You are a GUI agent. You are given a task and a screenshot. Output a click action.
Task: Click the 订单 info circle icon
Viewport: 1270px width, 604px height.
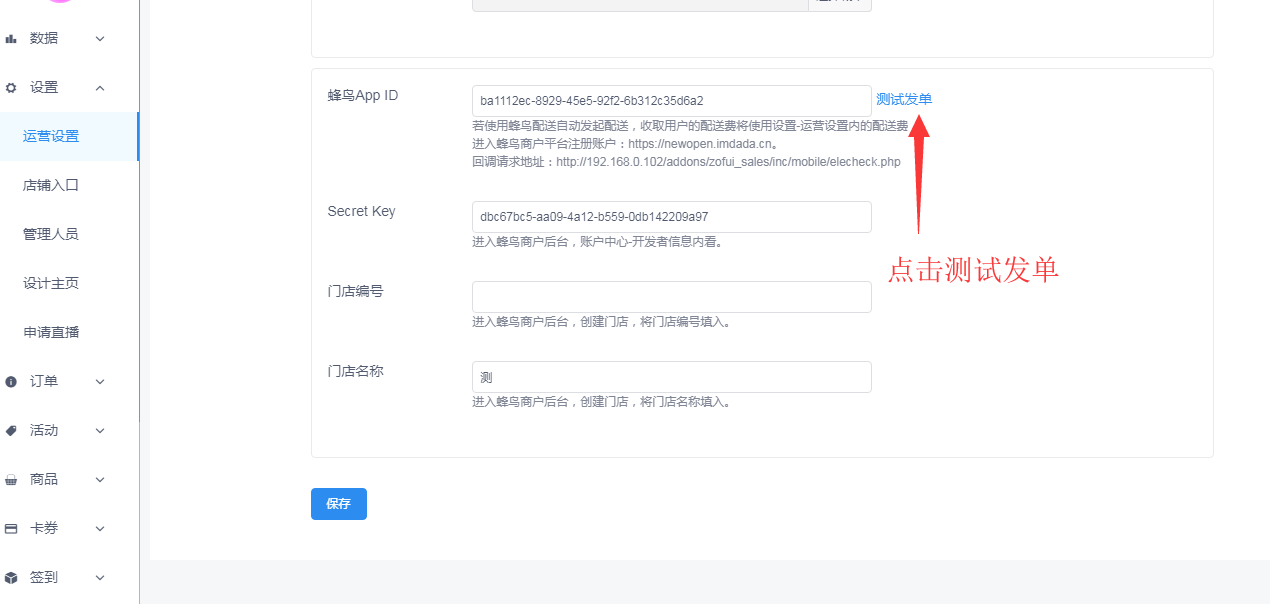(x=11, y=382)
